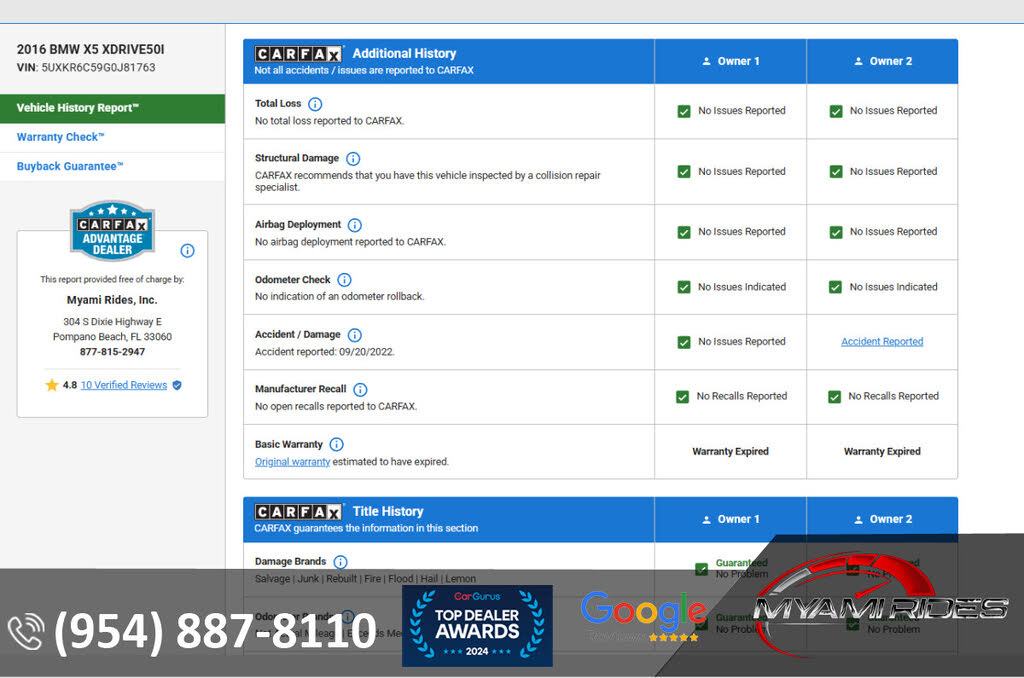
Task: Click the Google reviews logo
Action: pyautogui.click(x=643, y=616)
